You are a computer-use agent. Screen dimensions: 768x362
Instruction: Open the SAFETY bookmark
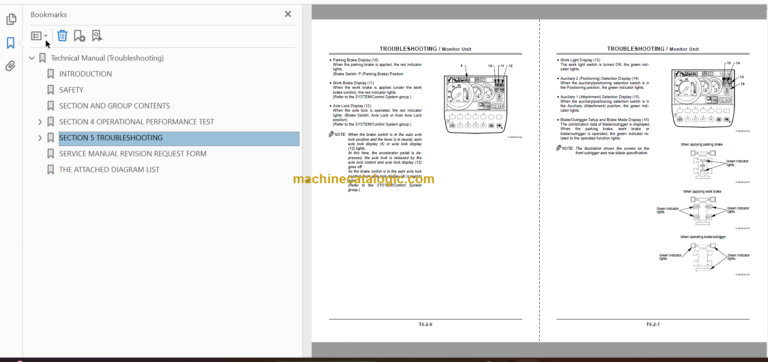click(71, 90)
